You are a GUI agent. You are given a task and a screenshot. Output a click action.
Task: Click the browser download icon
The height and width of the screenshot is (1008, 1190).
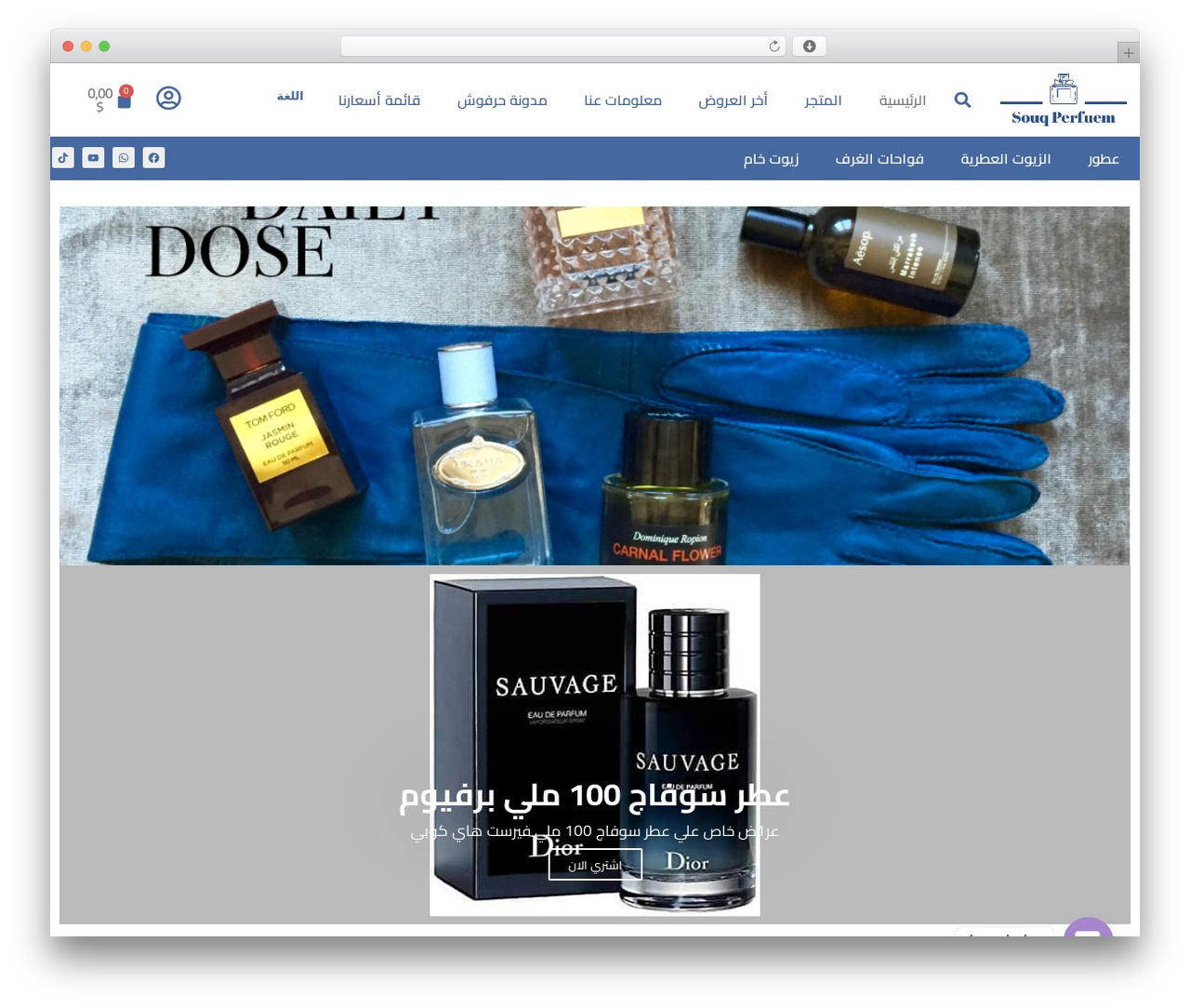pyautogui.click(x=809, y=46)
